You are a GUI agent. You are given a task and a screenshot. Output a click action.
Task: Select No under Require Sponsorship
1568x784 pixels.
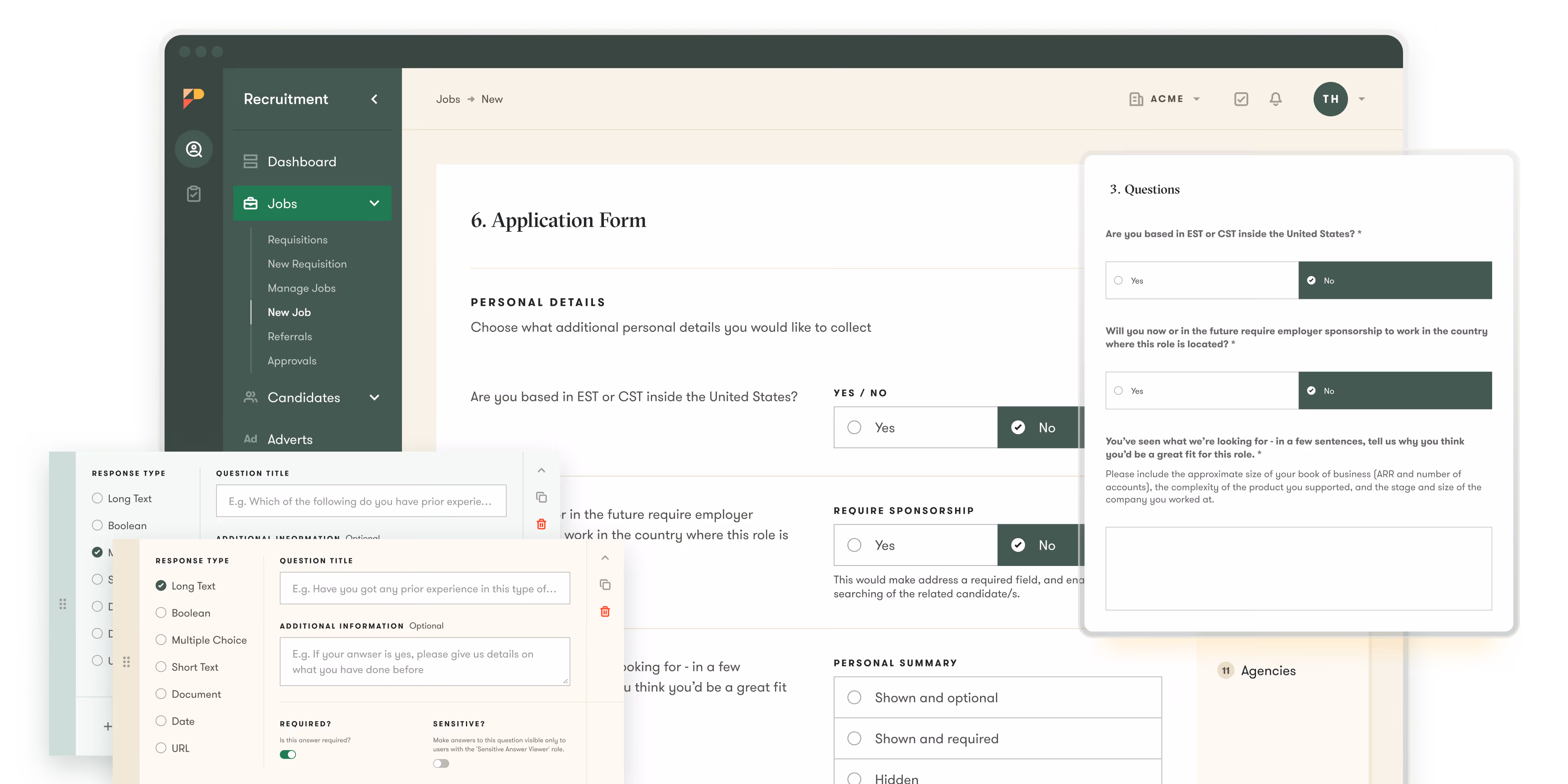[1042, 545]
